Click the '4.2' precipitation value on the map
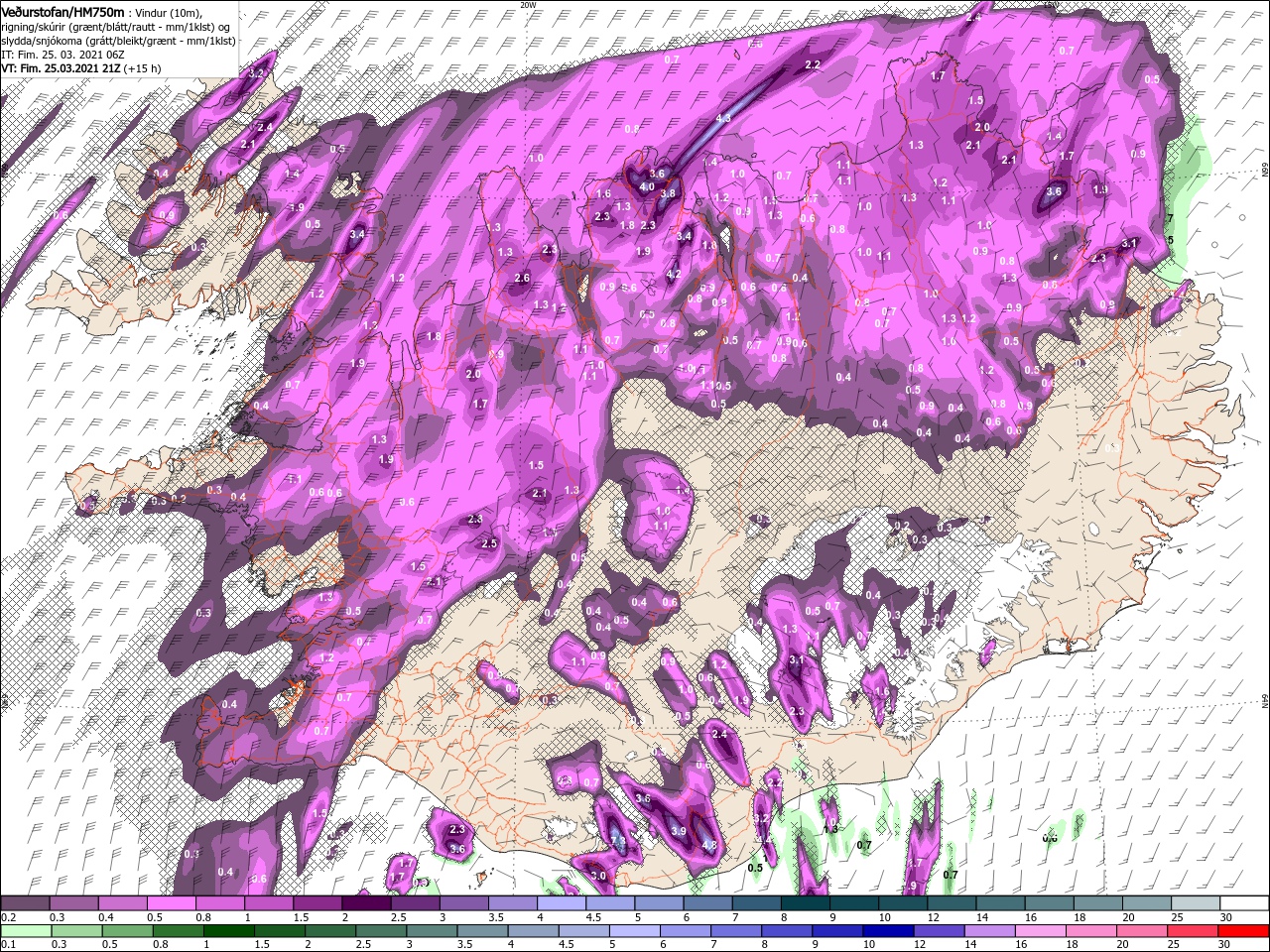Viewport: 1270px width, 952px height. [674, 274]
